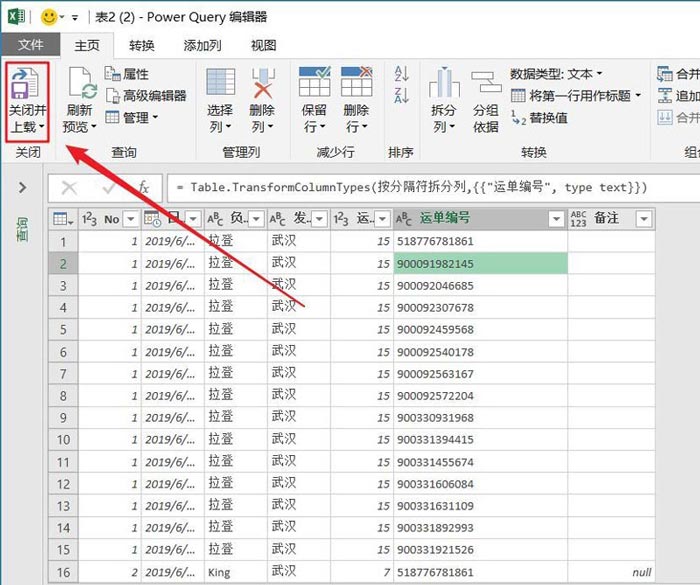The height and width of the screenshot is (585, 700).
Task: Click cell 900092307678
Action: 480,307
